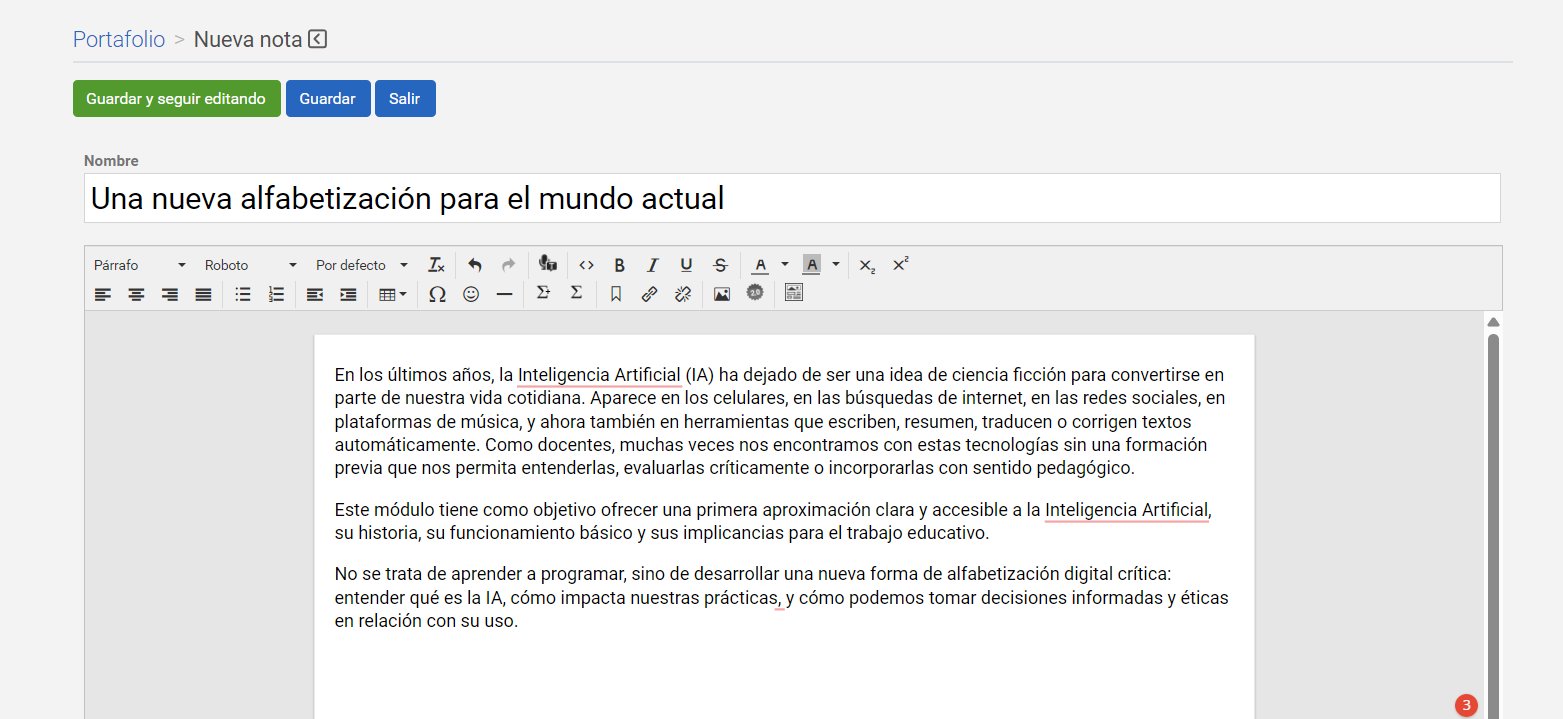Center align the text
1563x719 pixels.
136,294
